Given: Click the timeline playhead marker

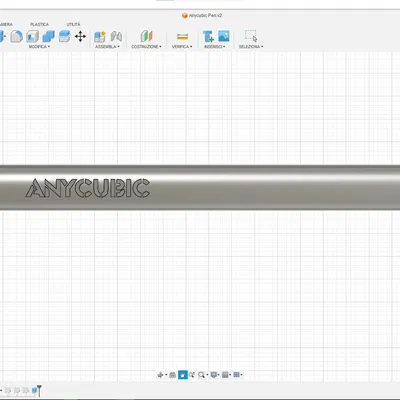Looking at the screenshot, I should [x=39, y=390].
